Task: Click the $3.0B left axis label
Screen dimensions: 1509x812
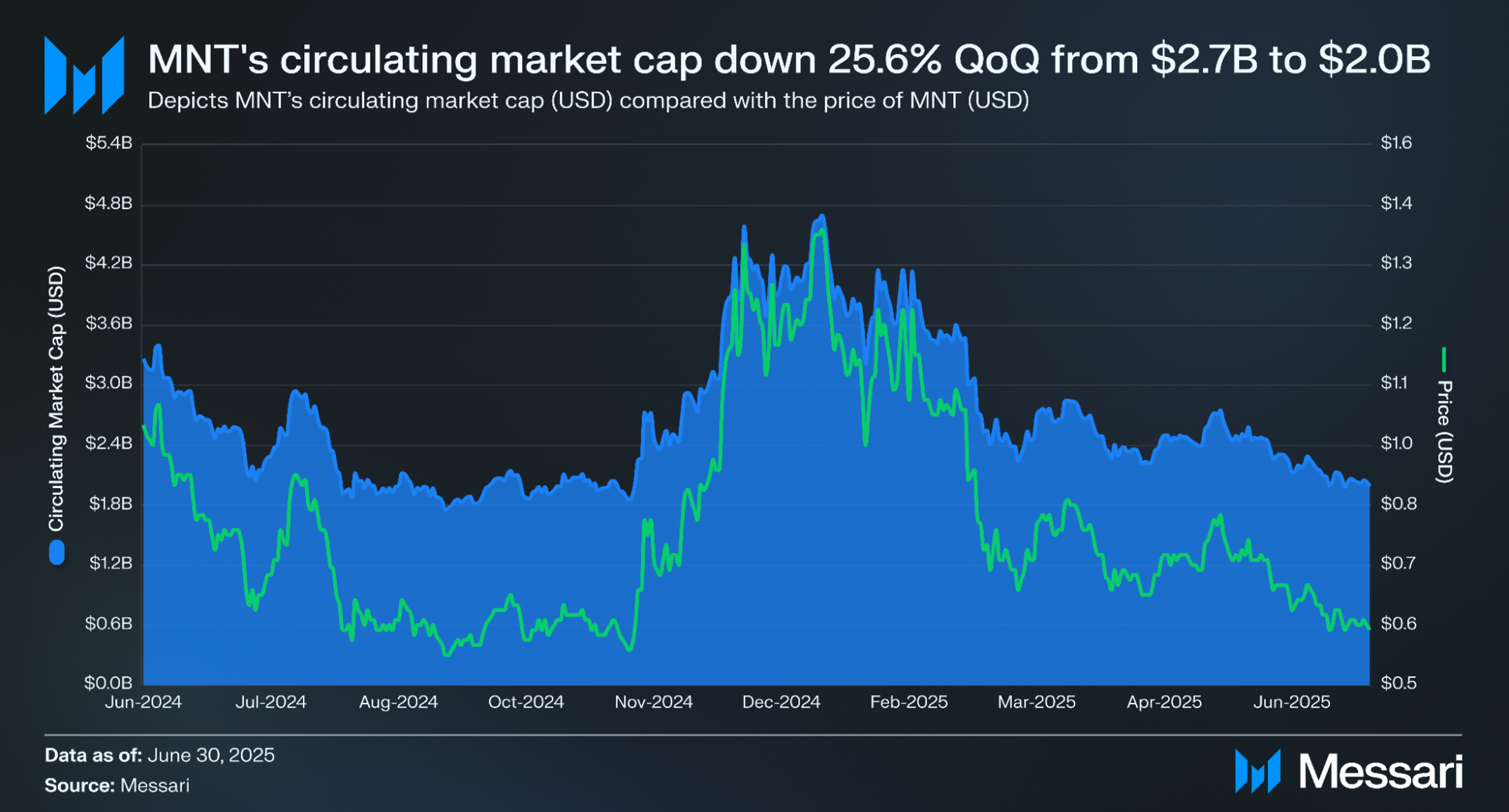Action: click(x=108, y=383)
